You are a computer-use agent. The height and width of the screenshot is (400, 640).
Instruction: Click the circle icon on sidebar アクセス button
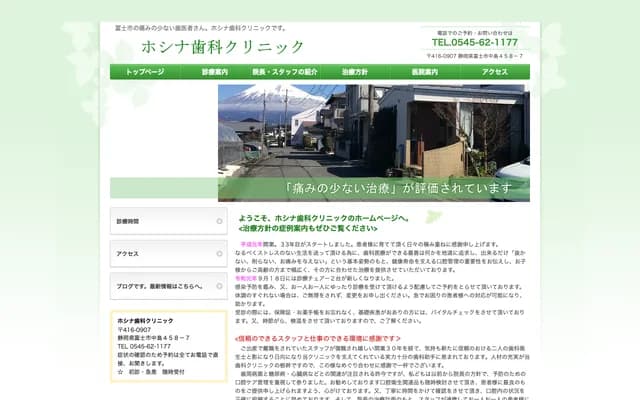click(x=219, y=253)
